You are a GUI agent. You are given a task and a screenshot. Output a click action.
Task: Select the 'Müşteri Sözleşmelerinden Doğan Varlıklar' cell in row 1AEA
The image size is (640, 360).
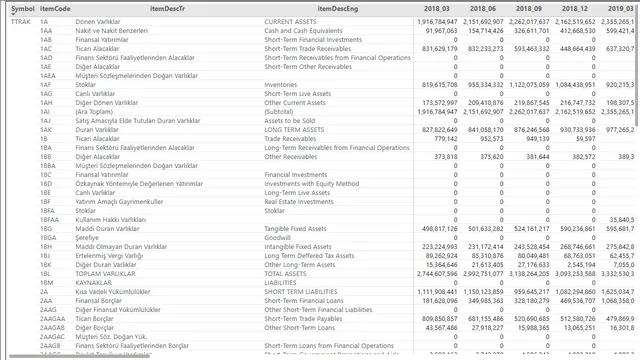tap(136, 76)
